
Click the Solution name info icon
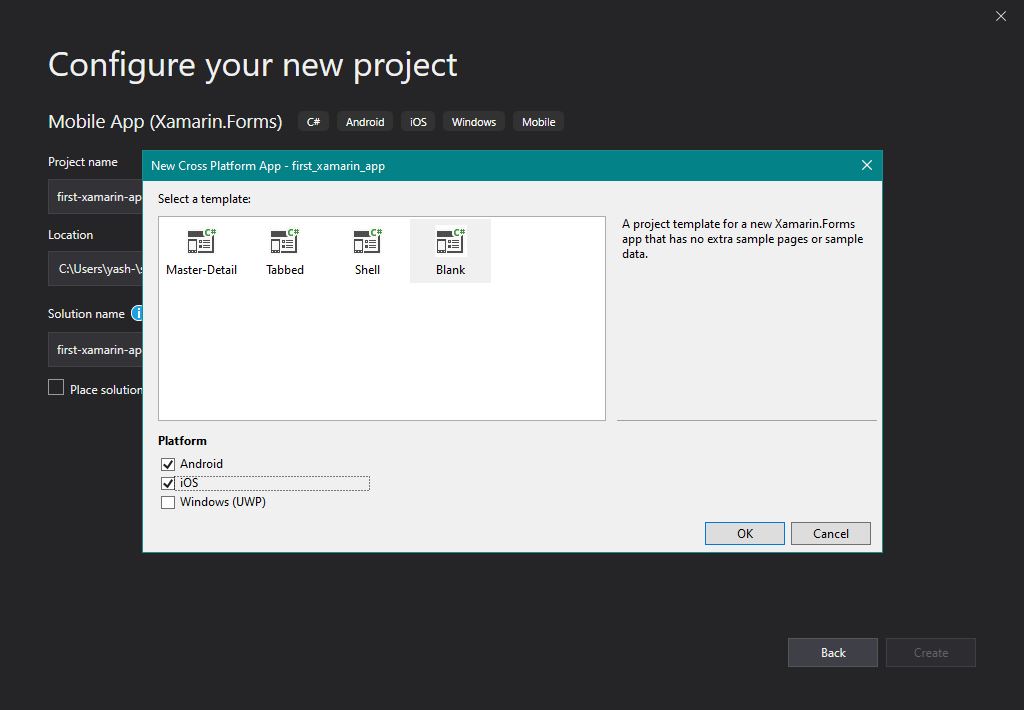137,314
